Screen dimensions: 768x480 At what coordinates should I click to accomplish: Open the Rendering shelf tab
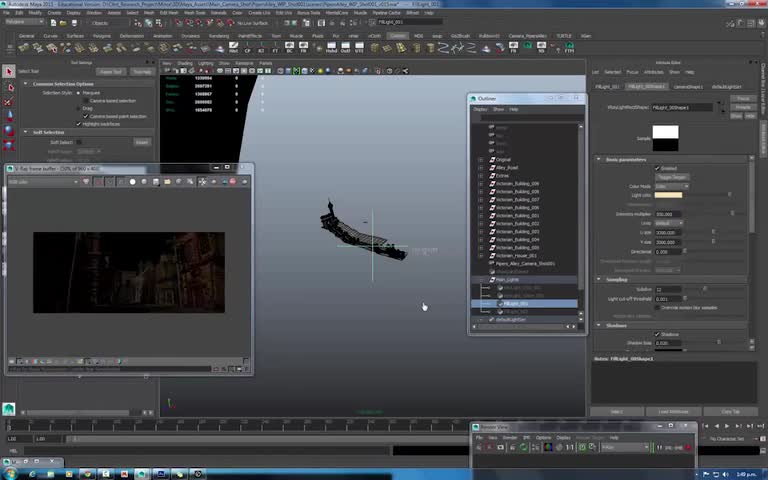218,35
